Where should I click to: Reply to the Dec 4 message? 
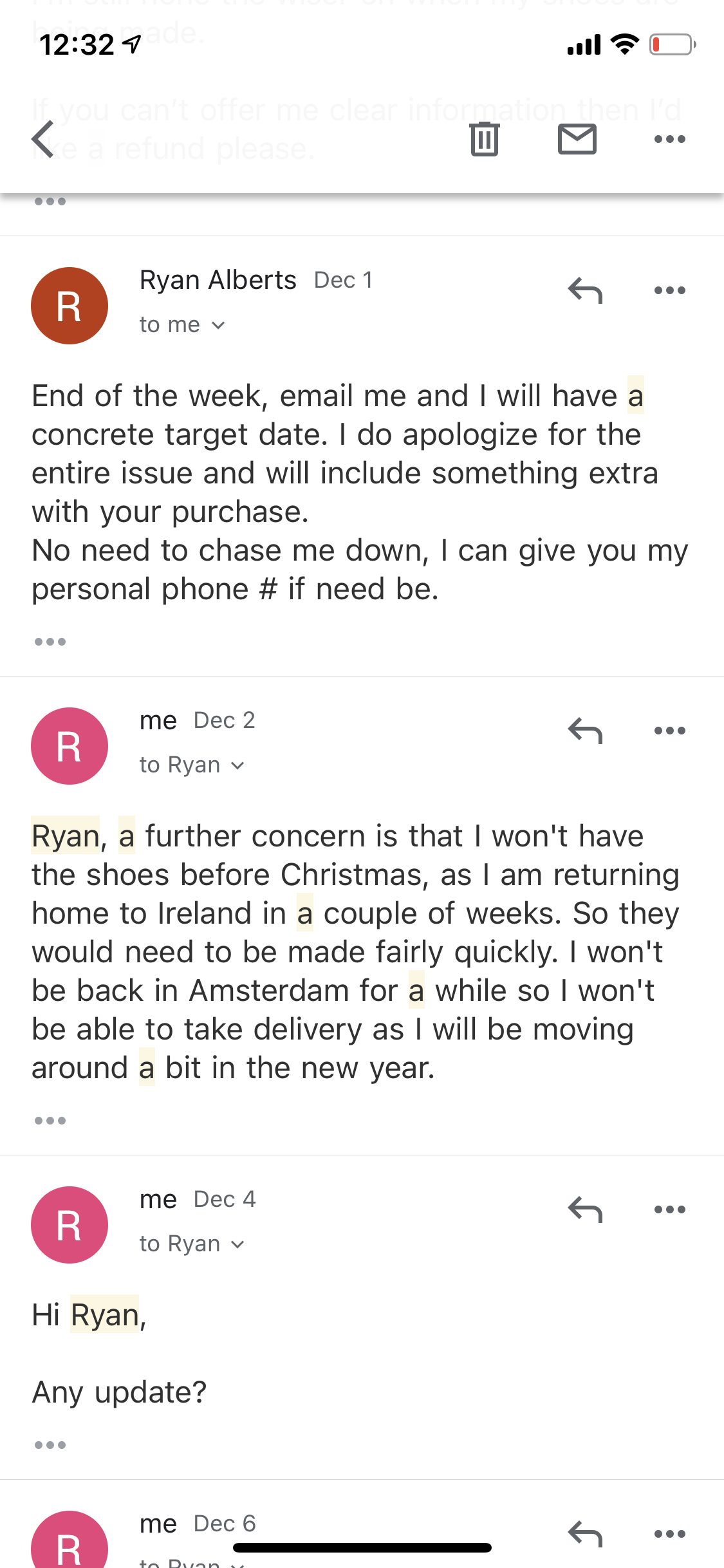pos(585,1209)
